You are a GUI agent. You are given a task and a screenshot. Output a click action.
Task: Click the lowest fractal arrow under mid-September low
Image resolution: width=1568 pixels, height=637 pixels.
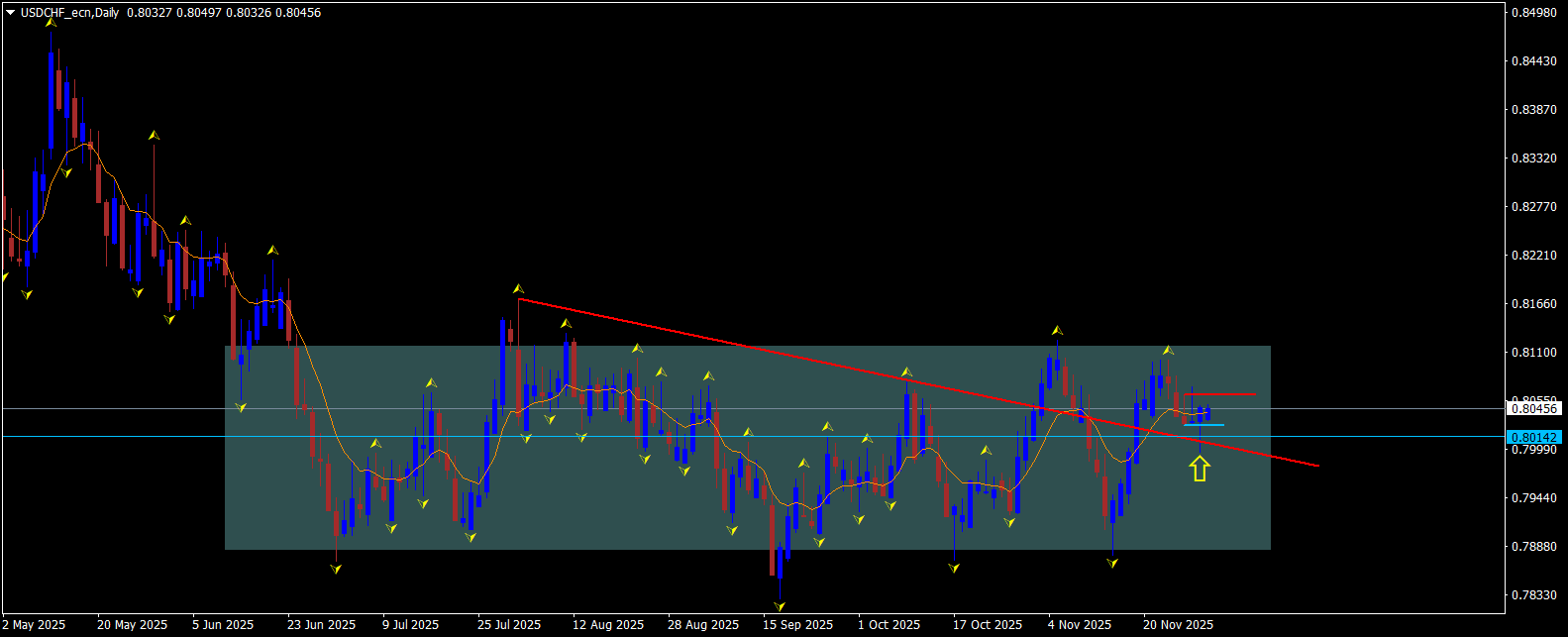click(x=780, y=605)
